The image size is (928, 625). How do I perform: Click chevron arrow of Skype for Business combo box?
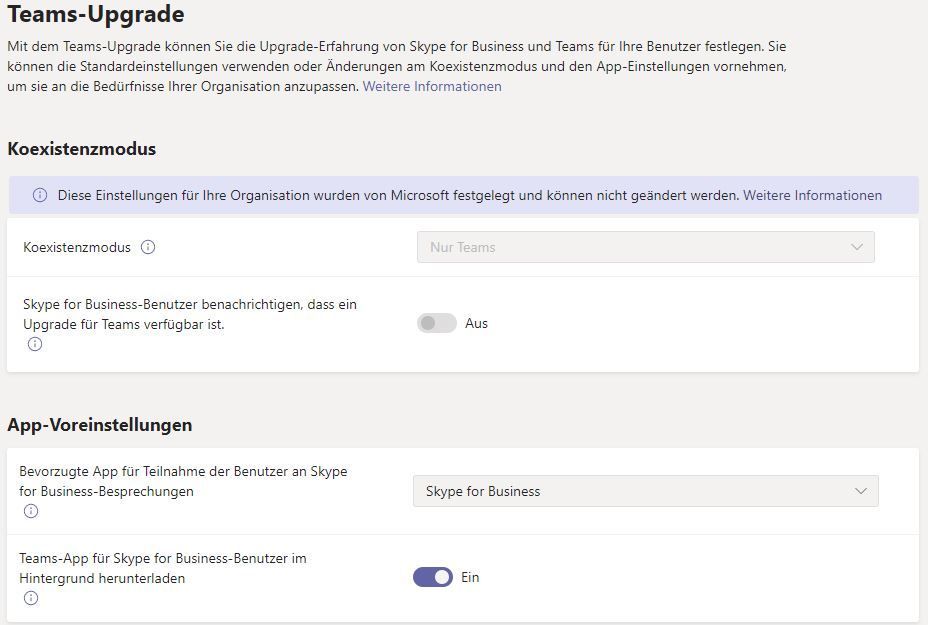(861, 491)
